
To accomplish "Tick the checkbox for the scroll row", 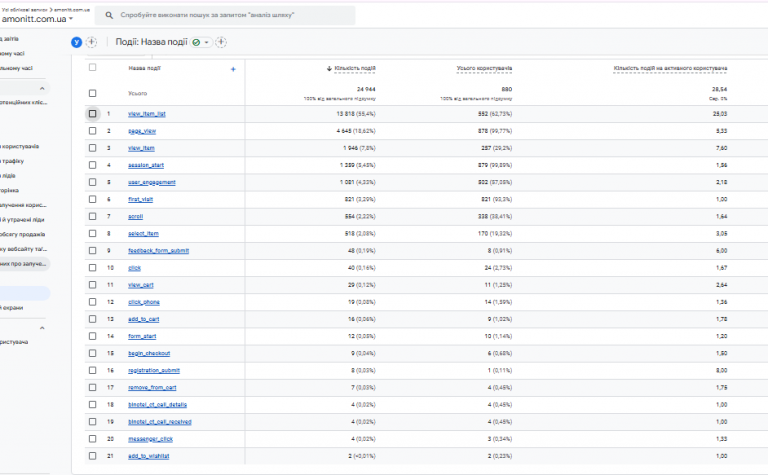I will pyautogui.click(x=93, y=216).
